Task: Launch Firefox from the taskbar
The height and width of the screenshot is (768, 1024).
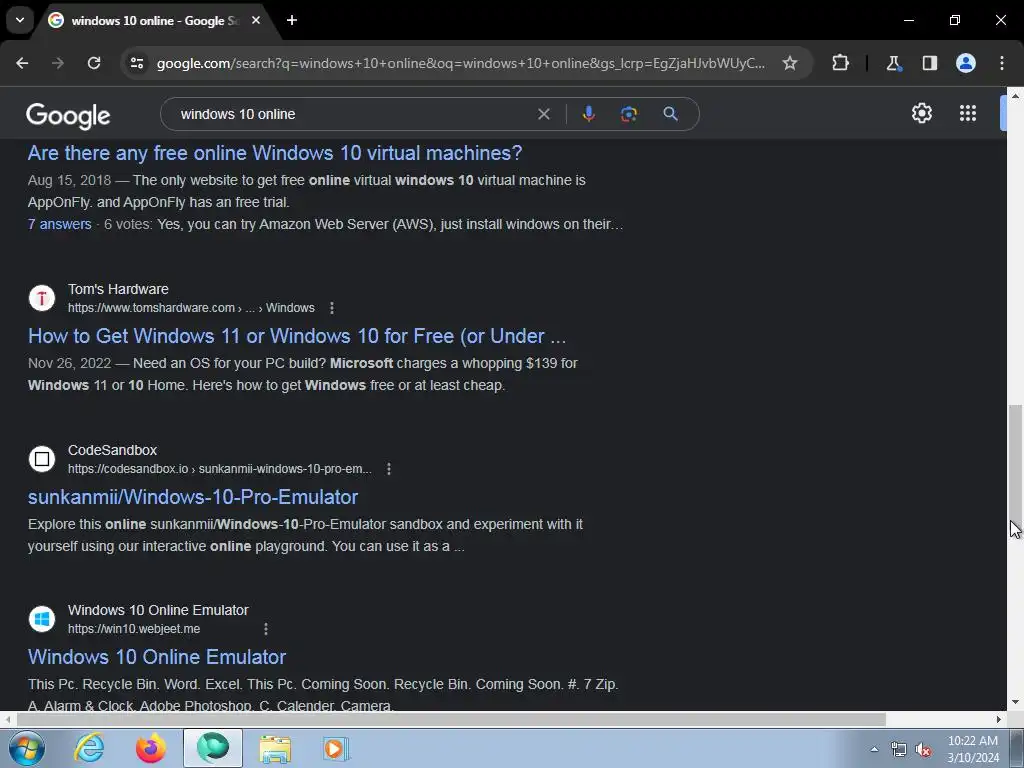Action: pos(151,748)
